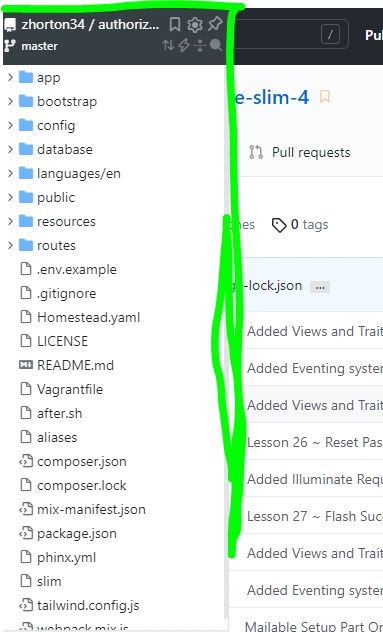Click the tags icon next to 0 tags
This screenshot has height=632, width=383.
coord(279,225)
